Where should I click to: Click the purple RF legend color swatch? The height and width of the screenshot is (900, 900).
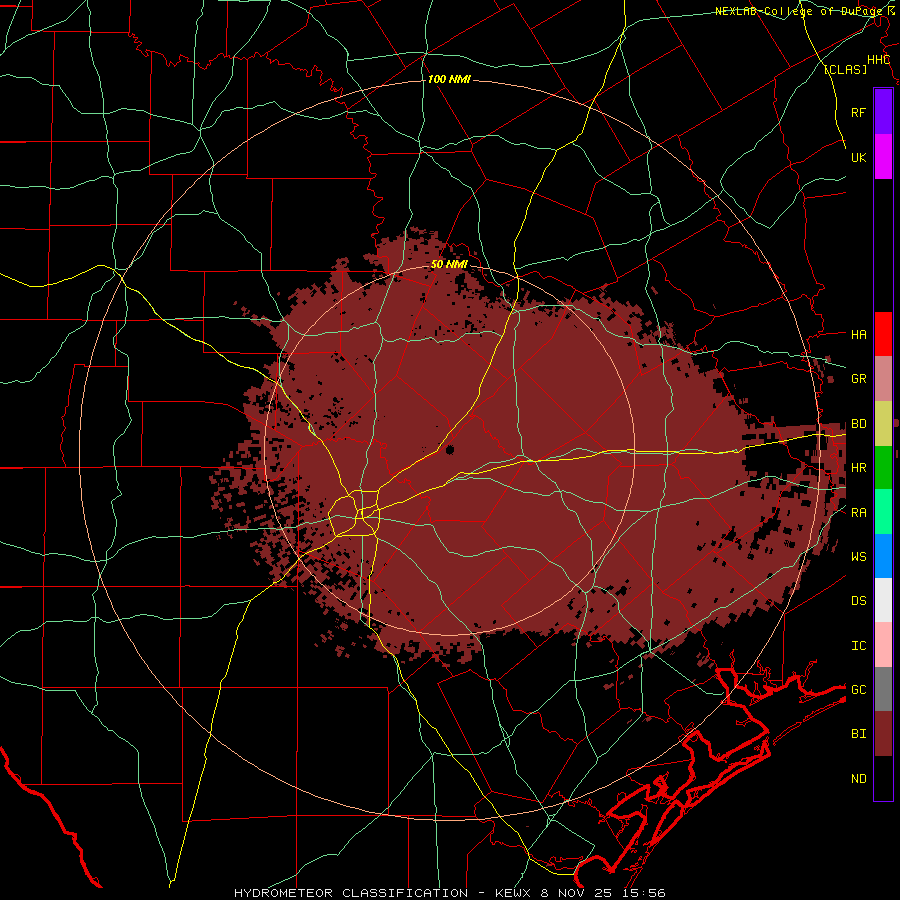coord(883,112)
